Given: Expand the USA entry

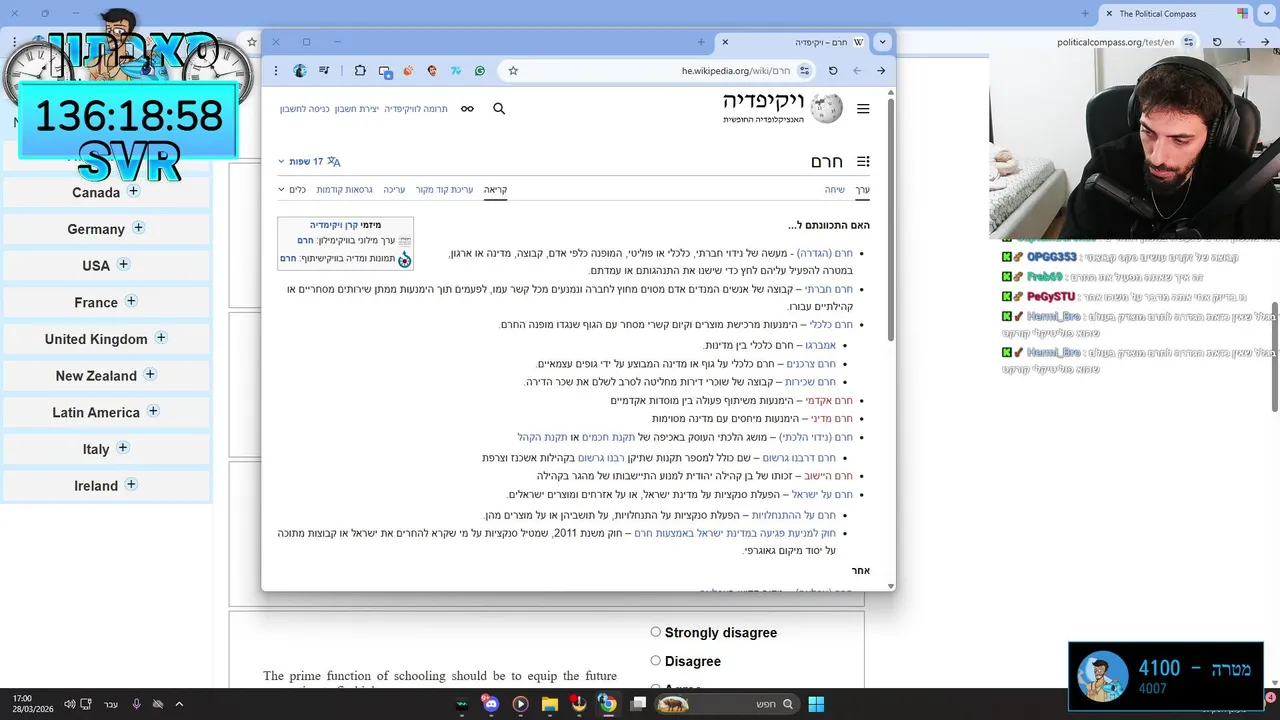Looking at the screenshot, I should click(x=123, y=264).
